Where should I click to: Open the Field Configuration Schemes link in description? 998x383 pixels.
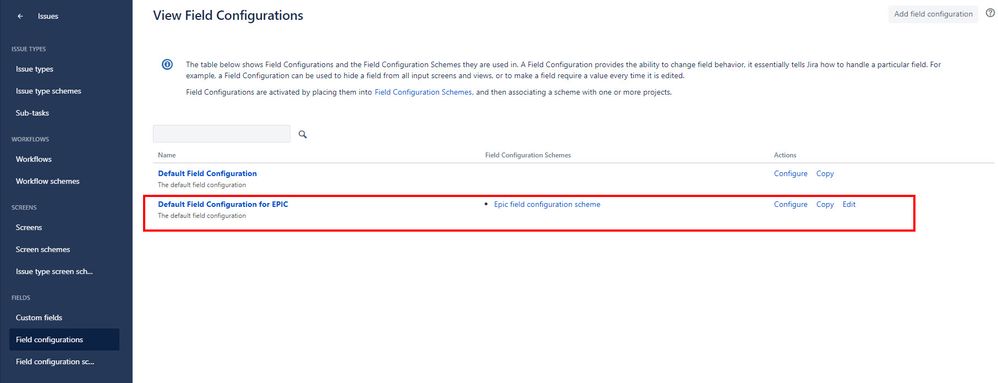point(423,92)
